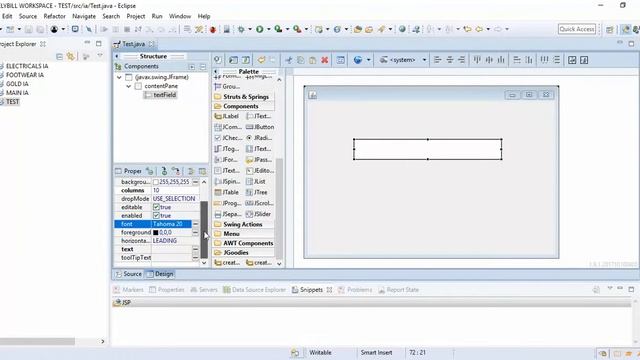
Task: Click the replicate height icon
Action: (529, 60)
